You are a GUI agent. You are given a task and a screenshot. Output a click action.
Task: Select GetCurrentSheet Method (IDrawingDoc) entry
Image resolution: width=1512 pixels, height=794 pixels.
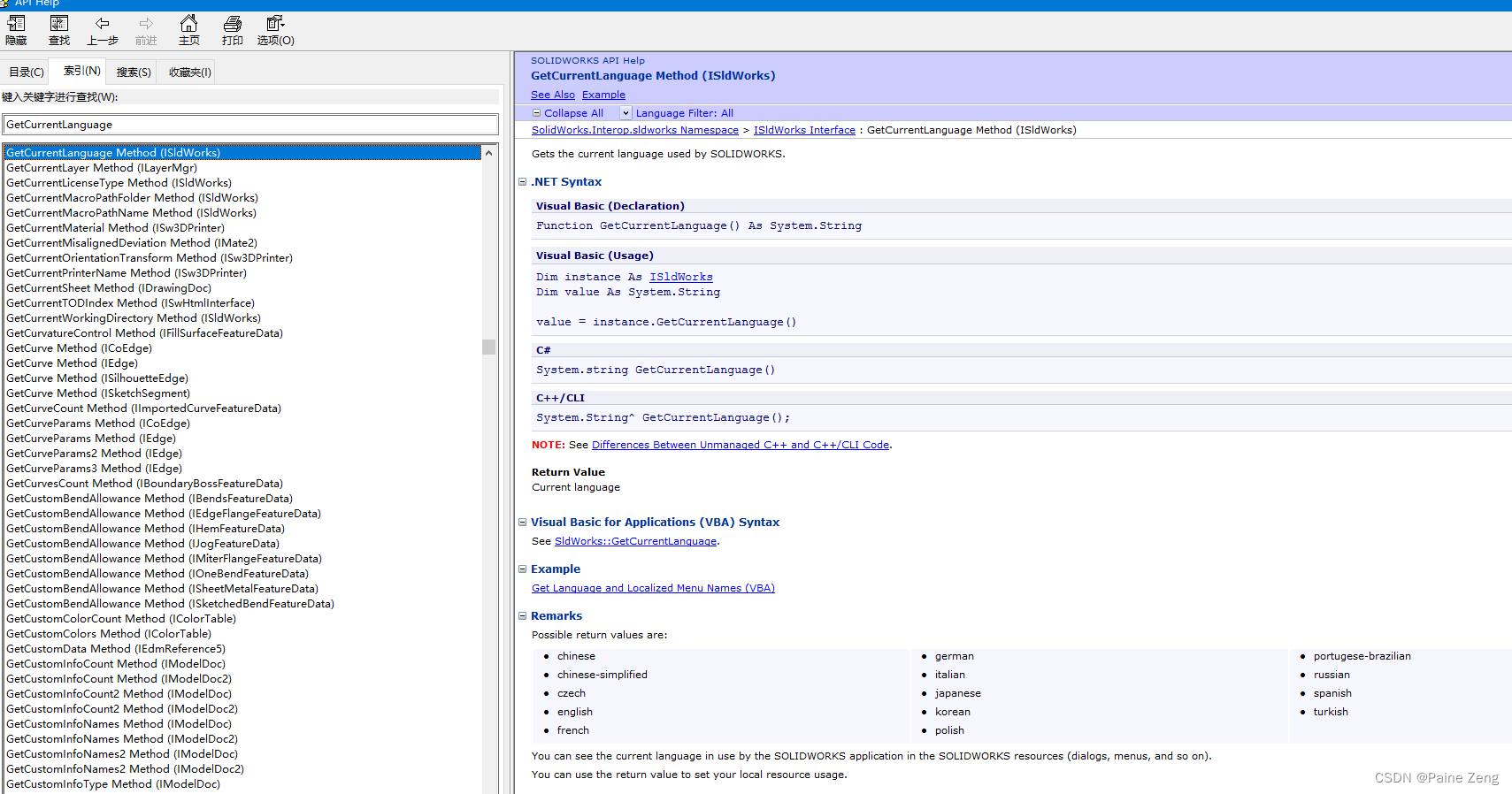click(x=109, y=288)
